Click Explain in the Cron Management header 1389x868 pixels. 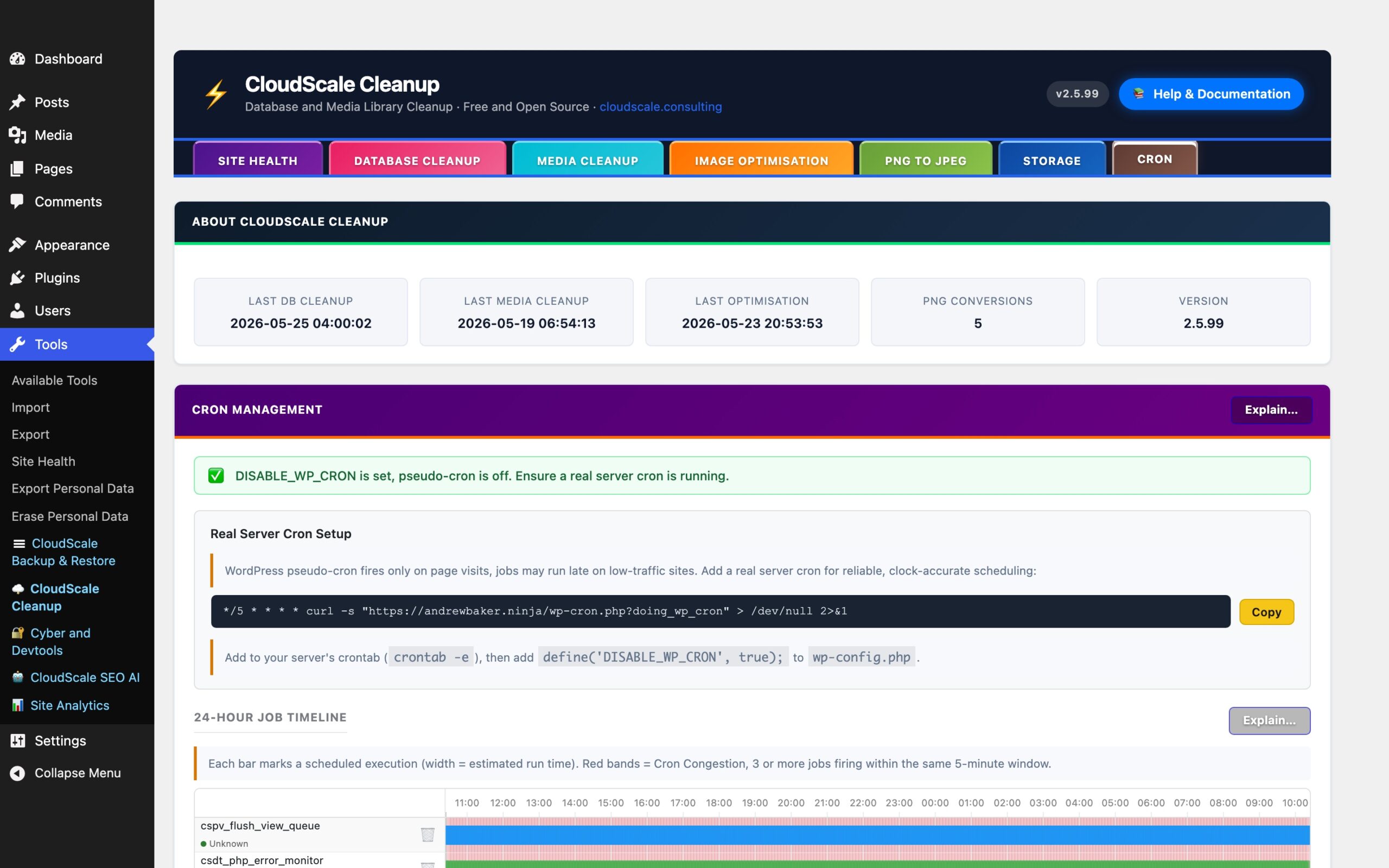pyautogui.click(x=1271, y=410)
